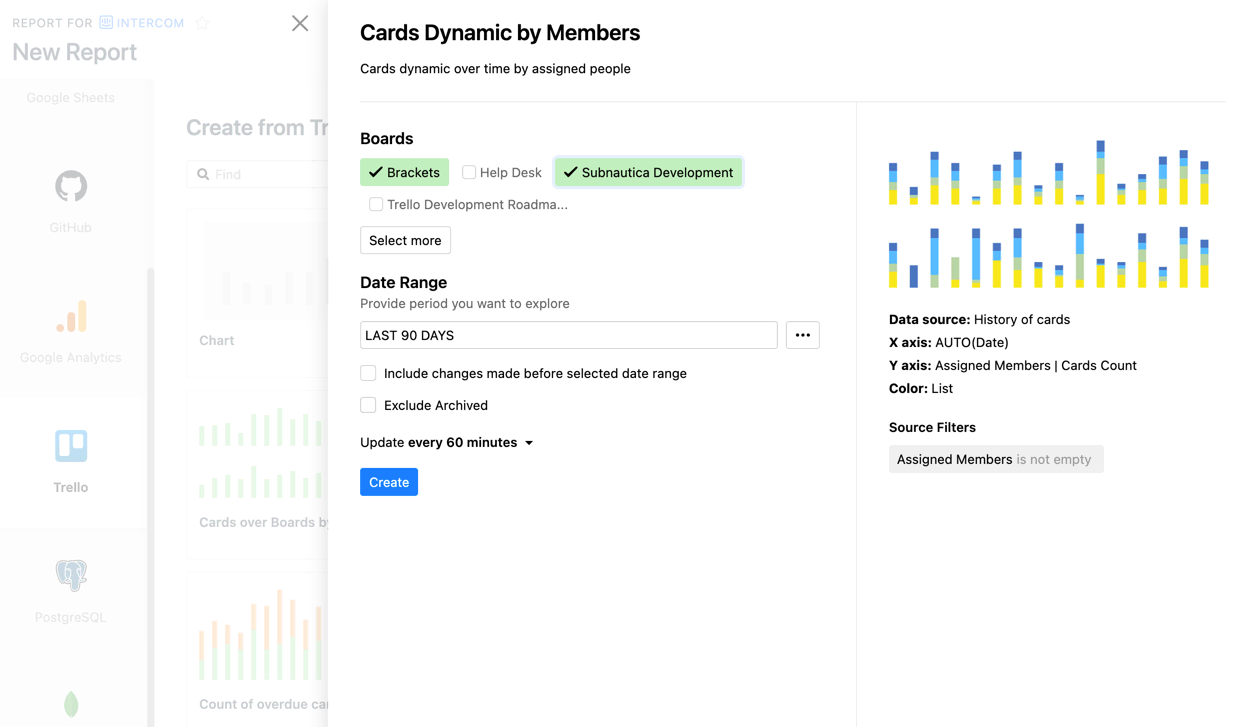
Task: Uncheck the Brackets board
Action: tap(404, 172)
